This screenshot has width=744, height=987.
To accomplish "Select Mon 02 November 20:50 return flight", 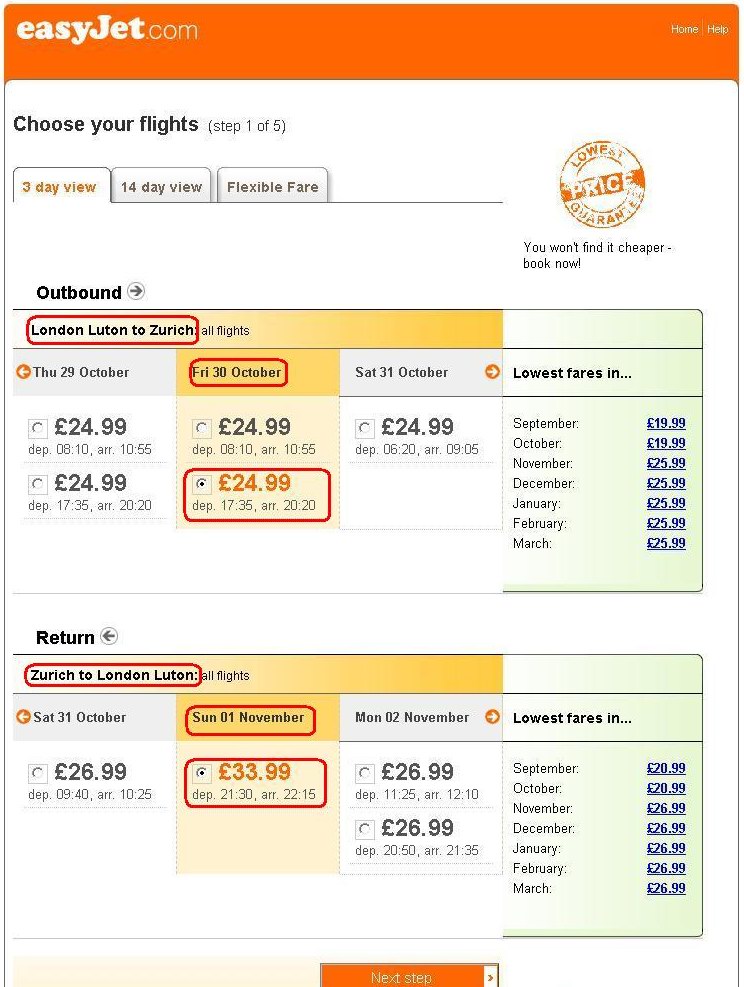I will (365, 830).
